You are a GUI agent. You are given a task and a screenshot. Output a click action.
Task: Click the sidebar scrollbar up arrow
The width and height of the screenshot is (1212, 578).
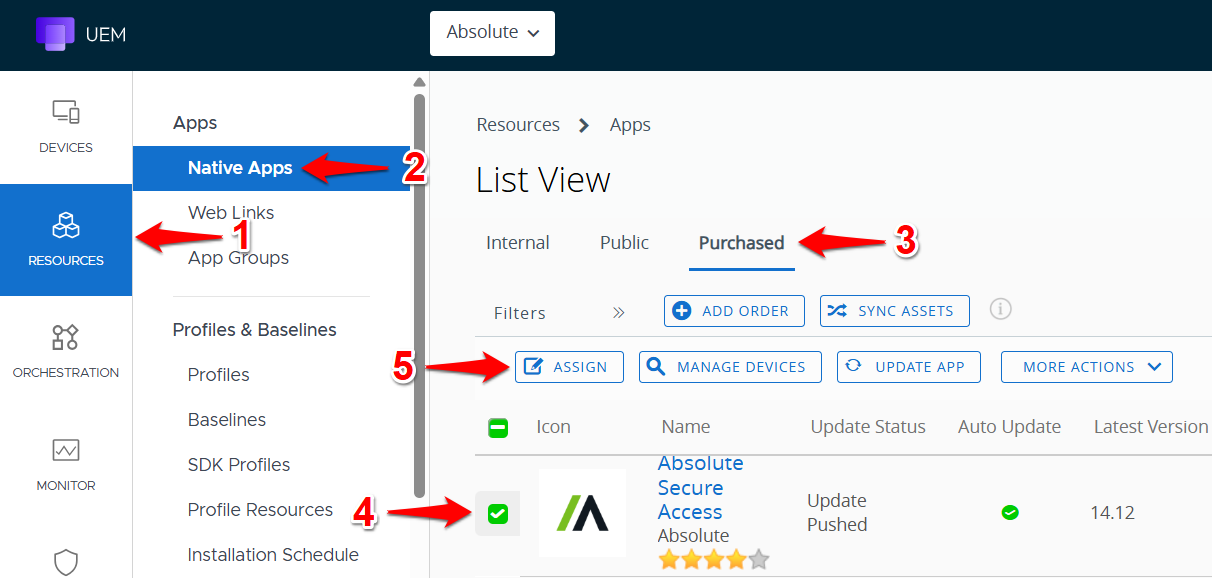click(420, 82)
